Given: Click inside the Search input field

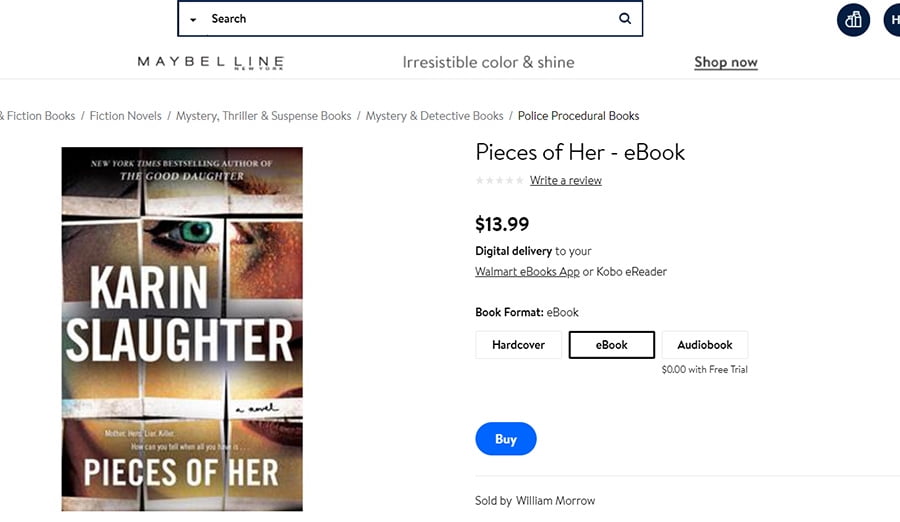Looking at the screenshot, I should [x=410, y=18].
